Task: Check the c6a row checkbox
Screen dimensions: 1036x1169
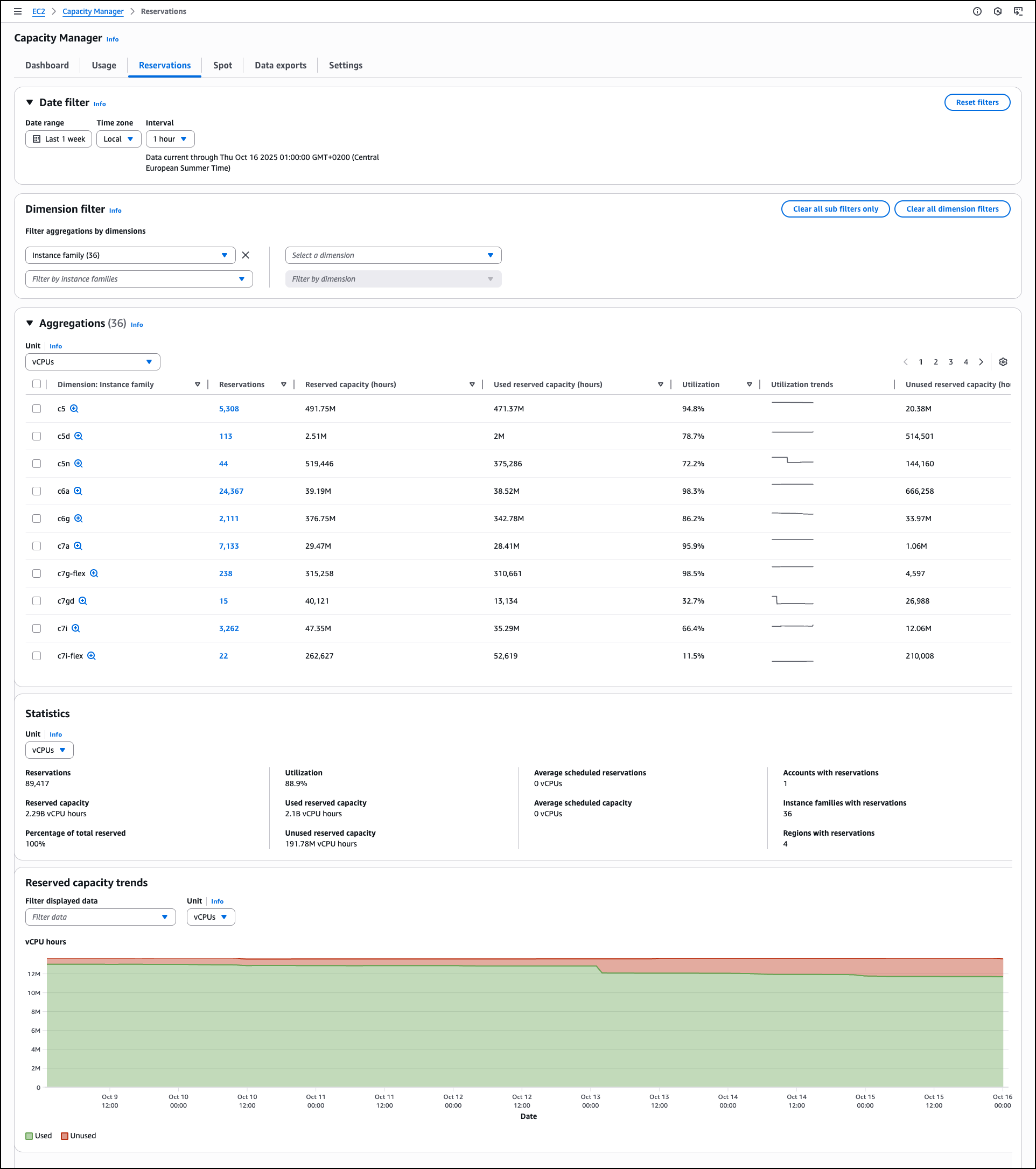Action: (37, 491)
